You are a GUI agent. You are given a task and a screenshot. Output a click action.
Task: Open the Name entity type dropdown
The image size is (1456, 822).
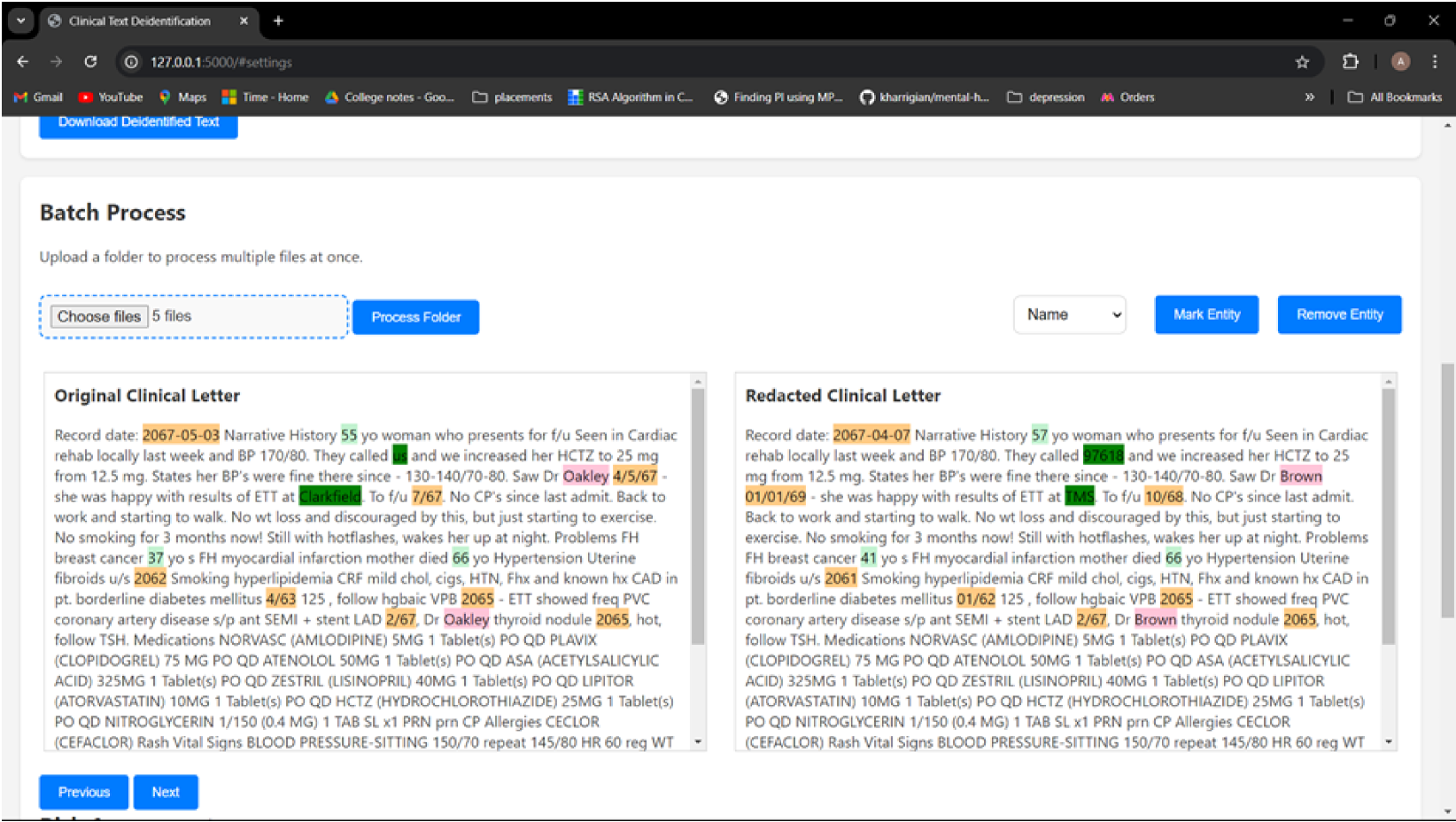1069,314
